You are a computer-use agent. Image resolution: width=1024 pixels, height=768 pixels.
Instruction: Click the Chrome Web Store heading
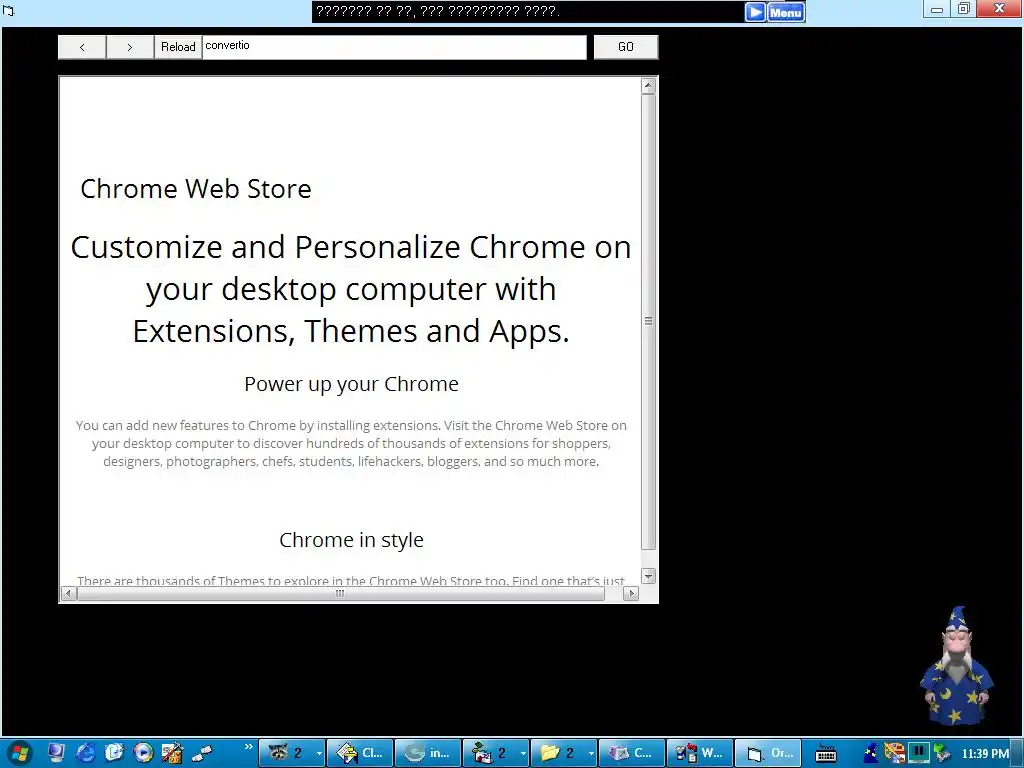tap(196, 189)
